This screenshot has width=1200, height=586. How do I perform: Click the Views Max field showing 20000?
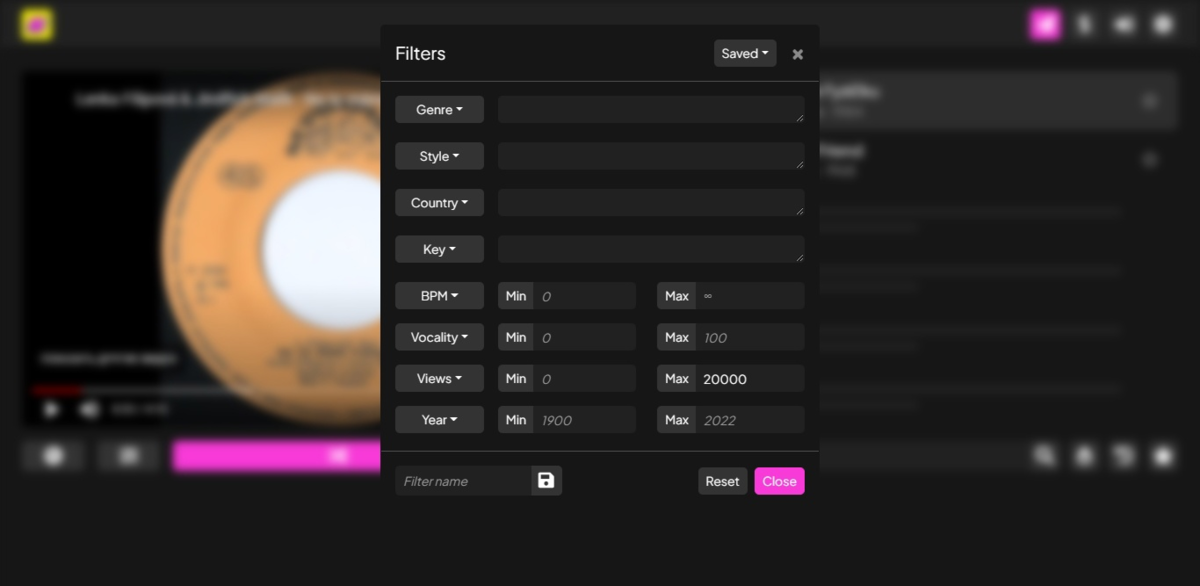[x=750, y=379]
